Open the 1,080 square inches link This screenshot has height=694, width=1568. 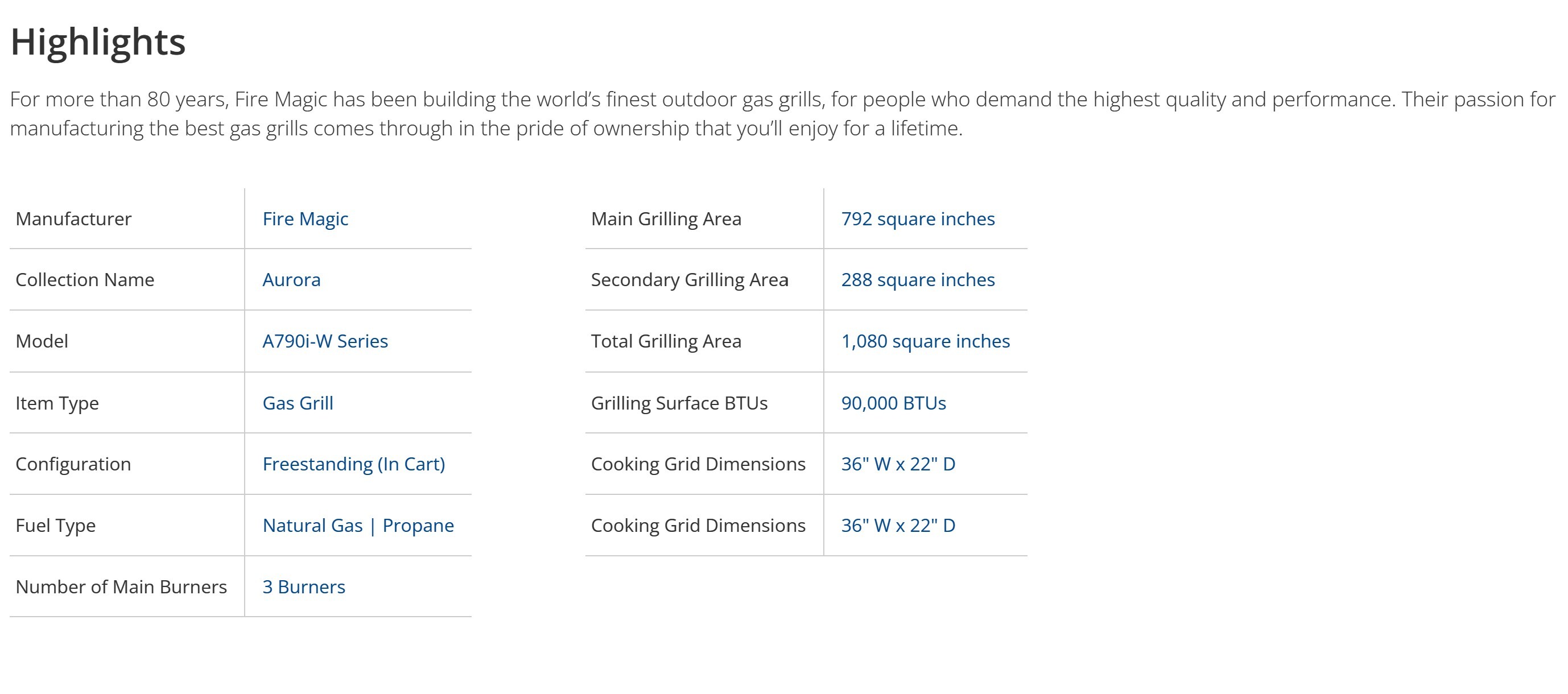click(925, 341)
